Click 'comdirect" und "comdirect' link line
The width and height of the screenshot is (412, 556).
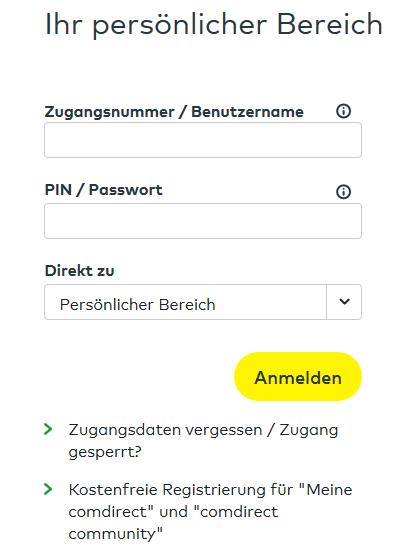(173, 512)
